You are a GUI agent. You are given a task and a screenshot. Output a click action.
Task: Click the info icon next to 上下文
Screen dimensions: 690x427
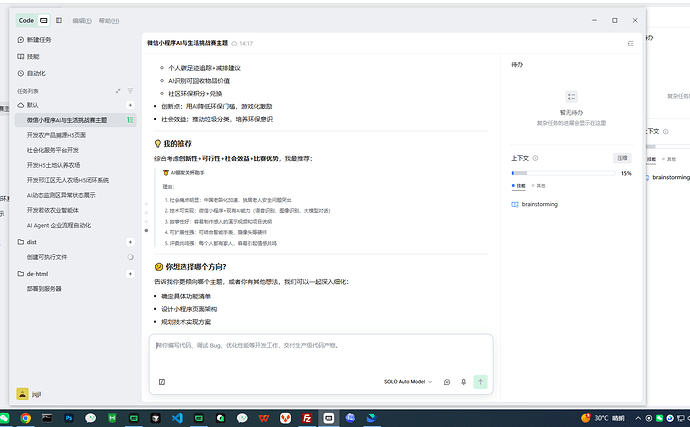535,158
